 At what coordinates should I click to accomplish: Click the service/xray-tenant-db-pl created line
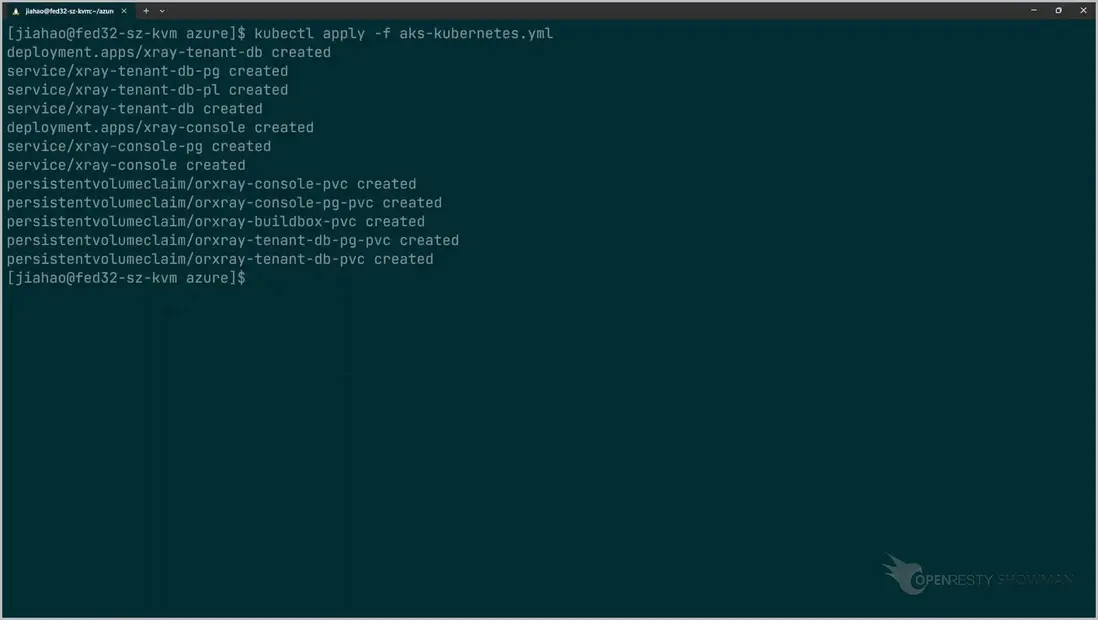[147, 90]
